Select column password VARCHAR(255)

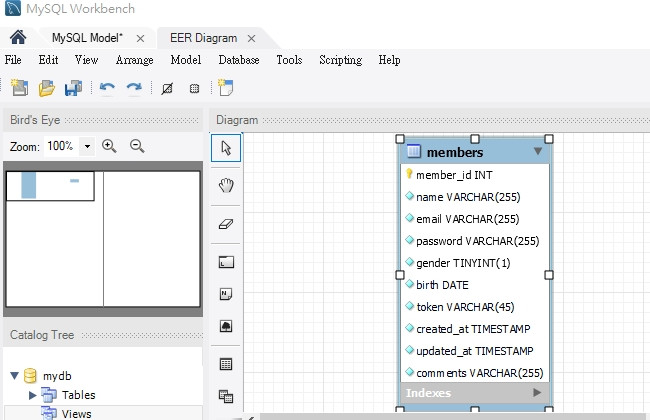(478, 241)
